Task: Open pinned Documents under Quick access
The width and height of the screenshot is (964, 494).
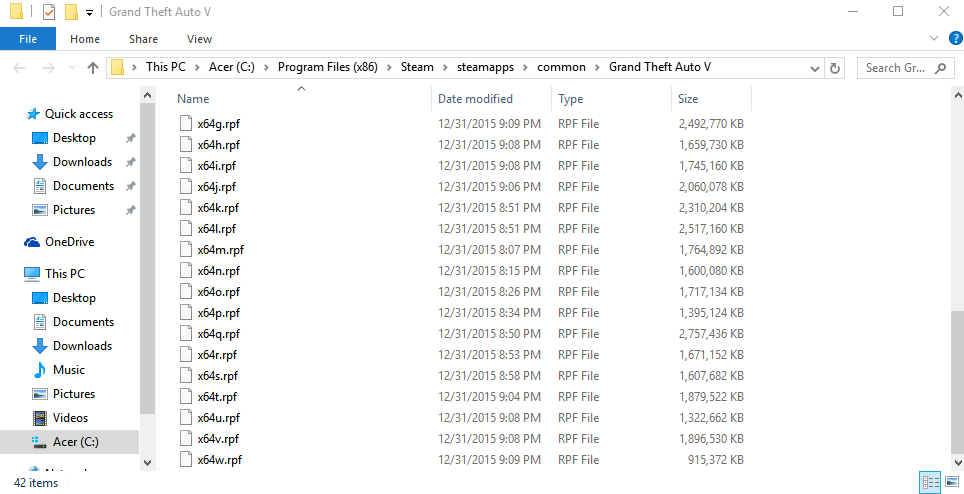Action: (83, 186)
